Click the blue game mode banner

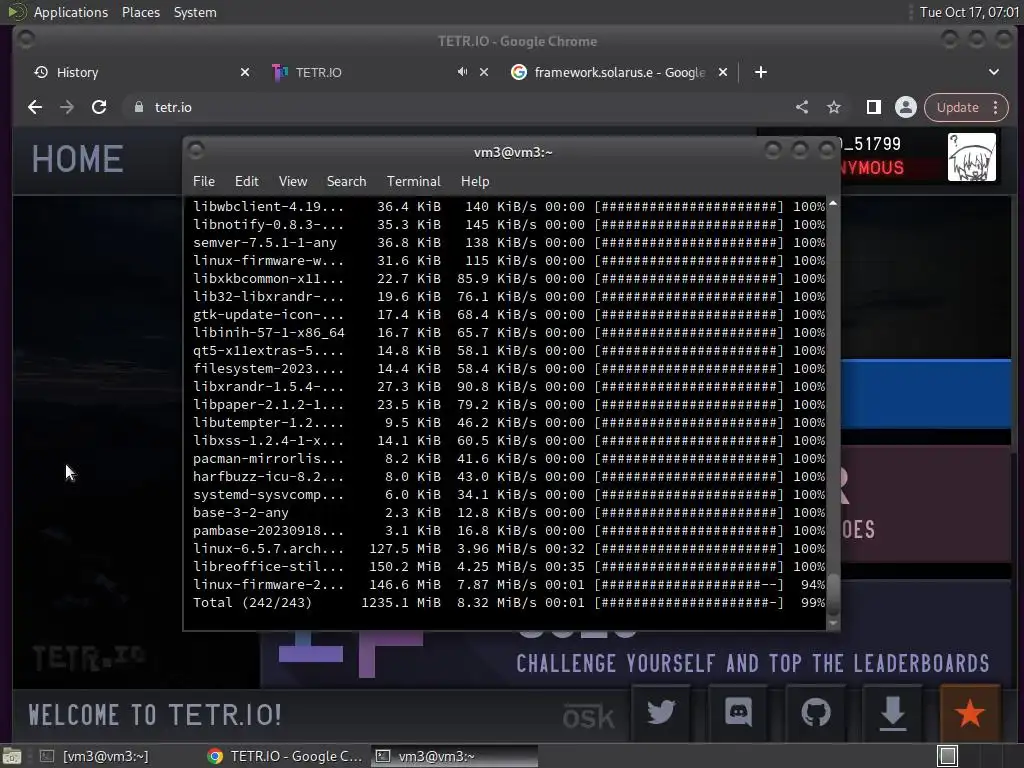click(x=926, y=393)
